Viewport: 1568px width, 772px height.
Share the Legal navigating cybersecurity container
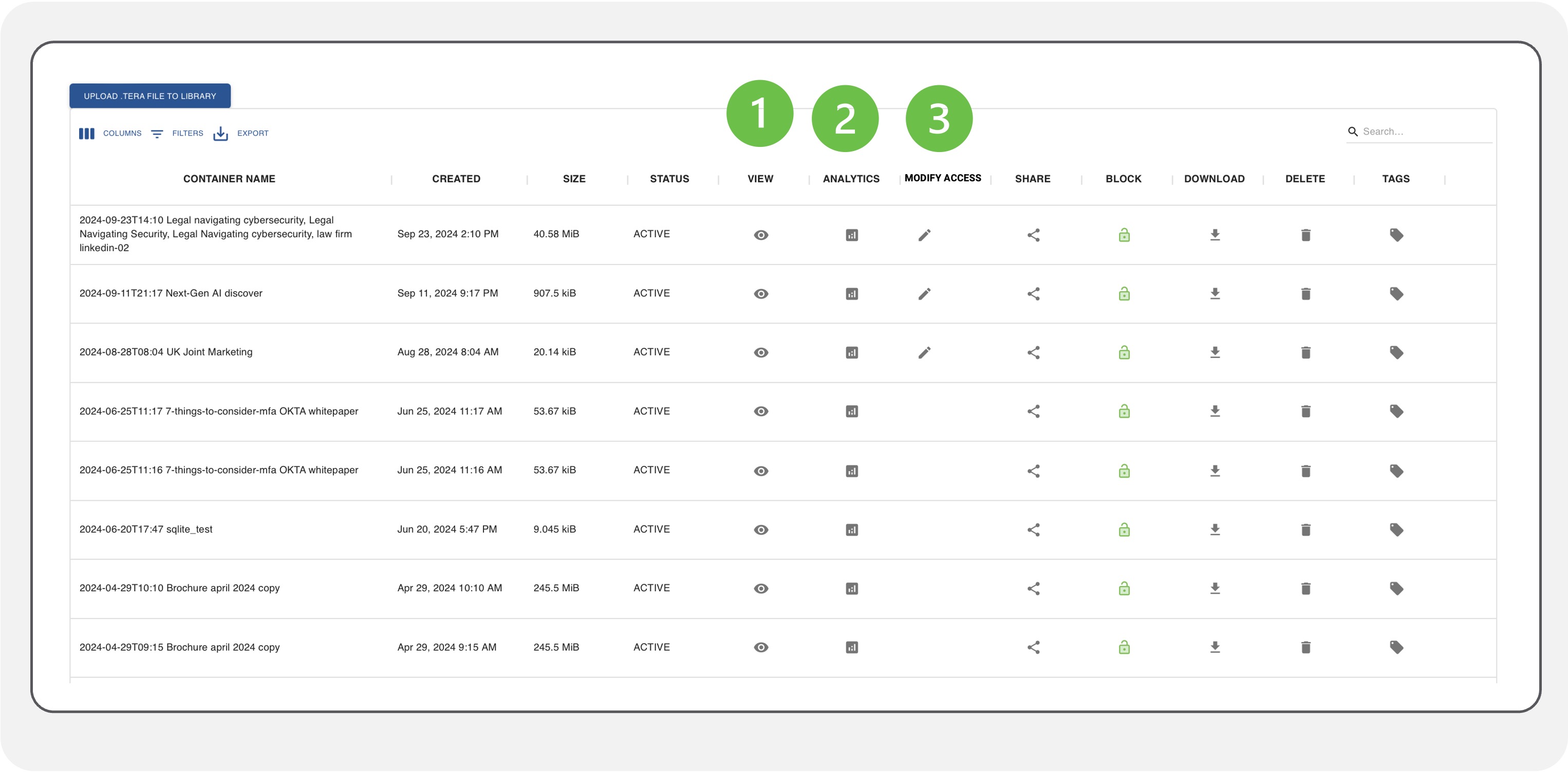coord(1034,235)
